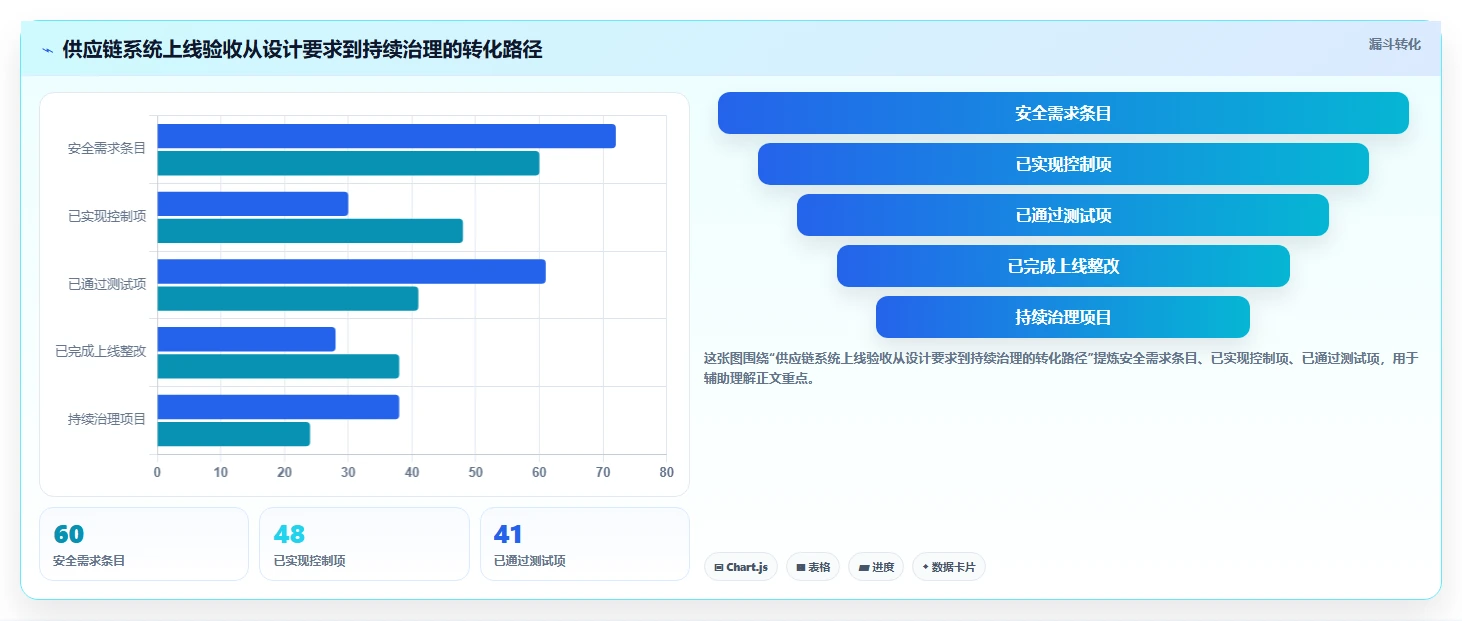The image size is (1462, 621).
Task: Click the blue bar for 已实现控制项
Action: point(253,204)
